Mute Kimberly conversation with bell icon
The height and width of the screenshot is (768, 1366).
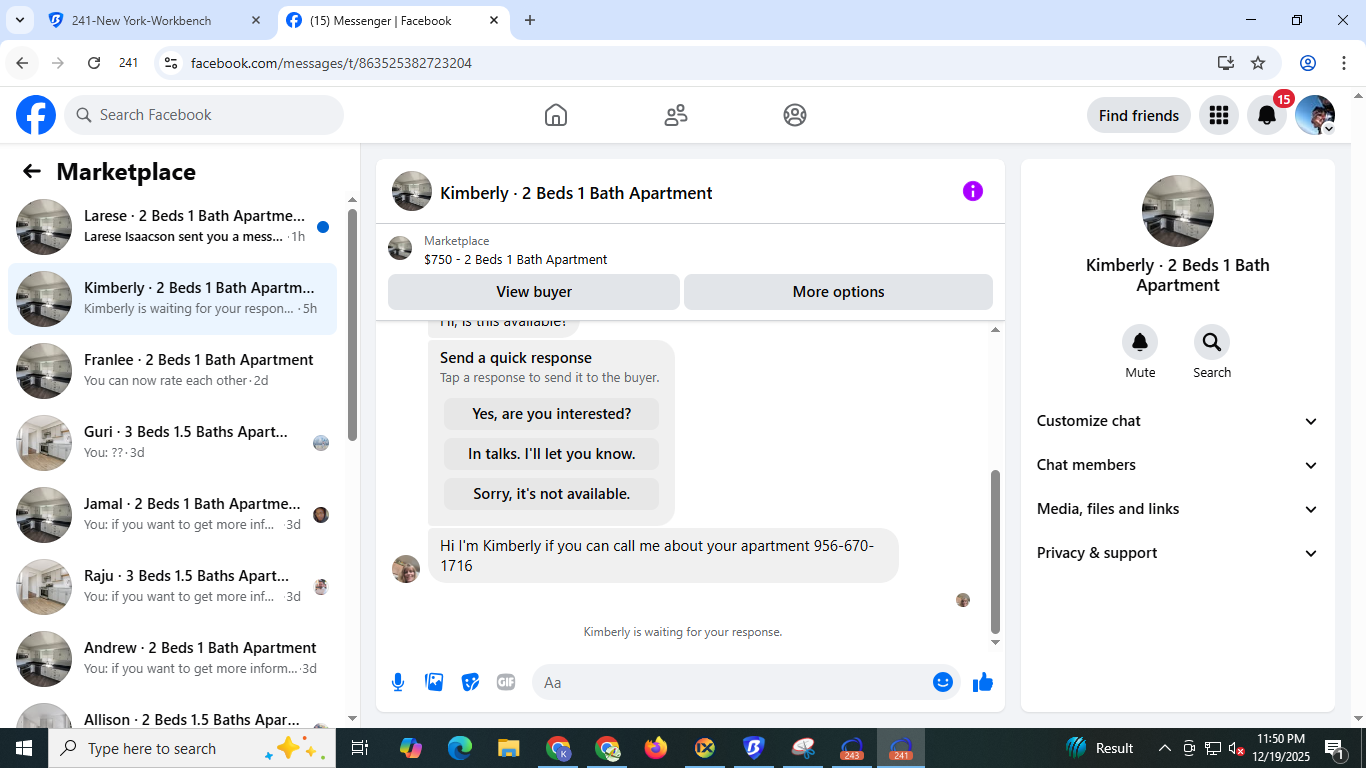pyautogui.click(x=1140, y=343)
